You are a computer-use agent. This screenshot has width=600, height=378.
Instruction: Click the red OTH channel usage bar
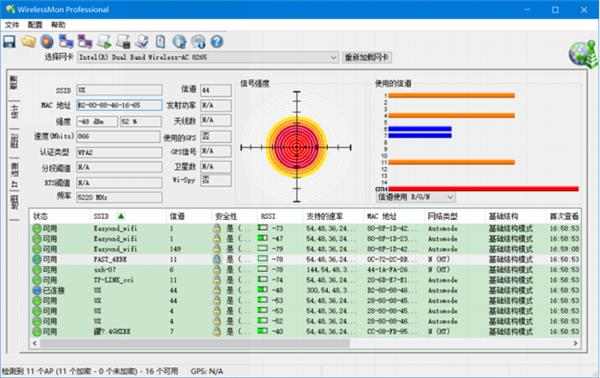point(483,189)
